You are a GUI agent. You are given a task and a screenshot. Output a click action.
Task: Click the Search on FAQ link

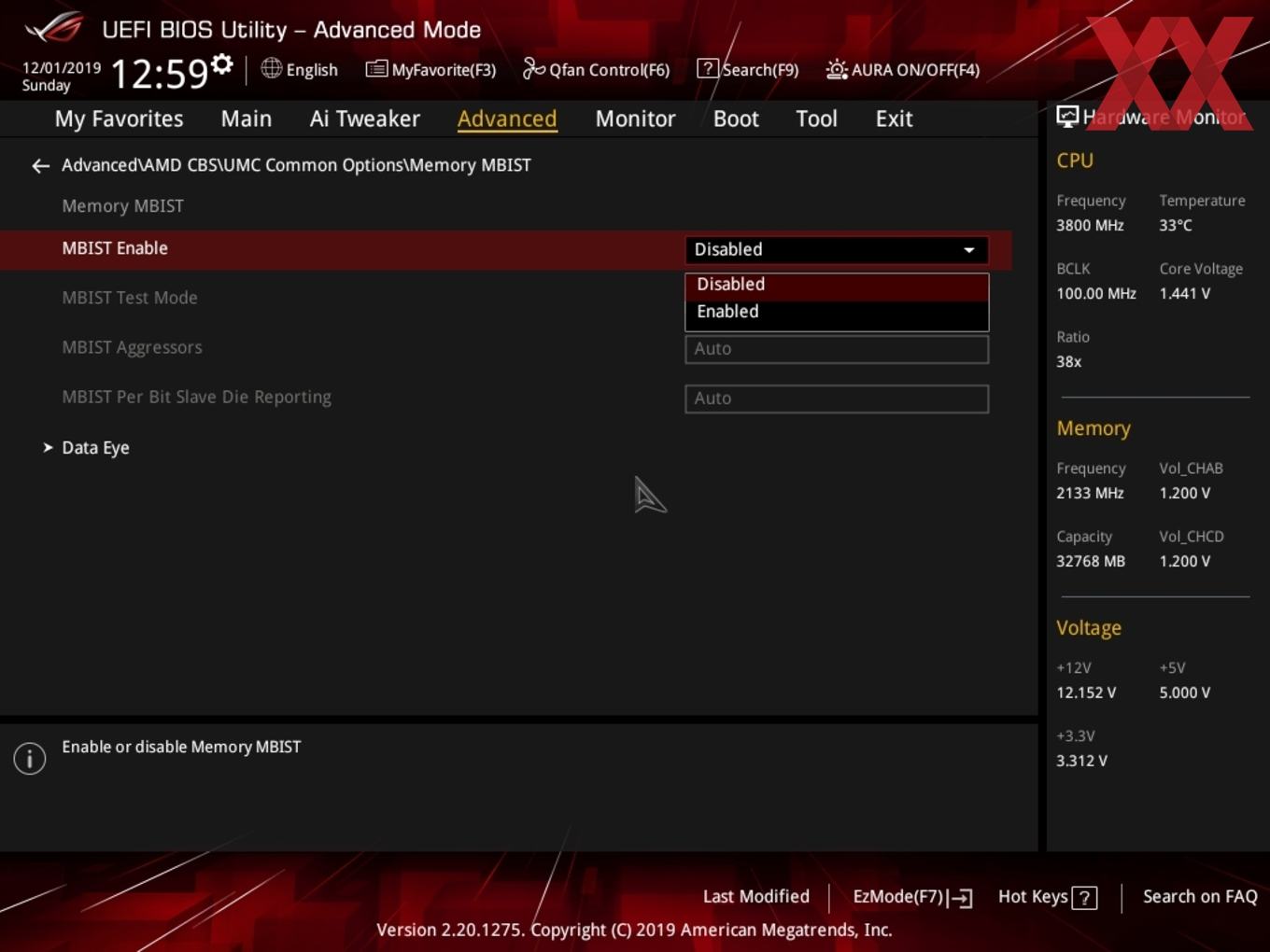point(1200,897)
